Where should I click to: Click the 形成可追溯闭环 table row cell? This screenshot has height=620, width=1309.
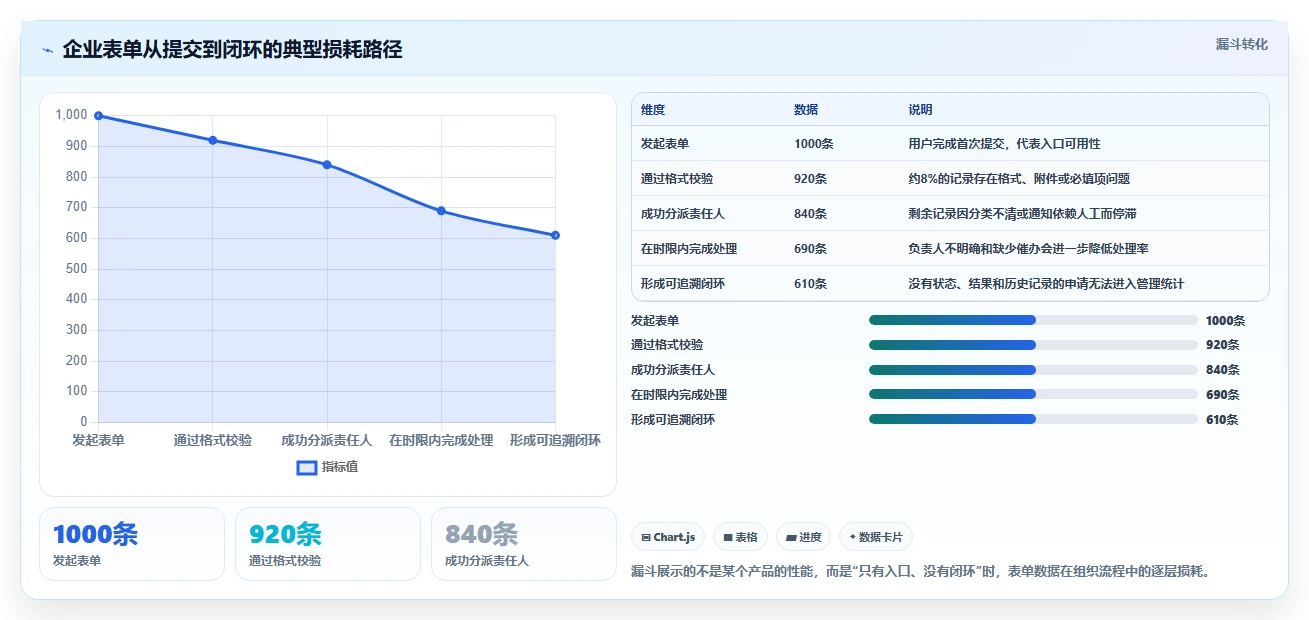tap(683, 284)
